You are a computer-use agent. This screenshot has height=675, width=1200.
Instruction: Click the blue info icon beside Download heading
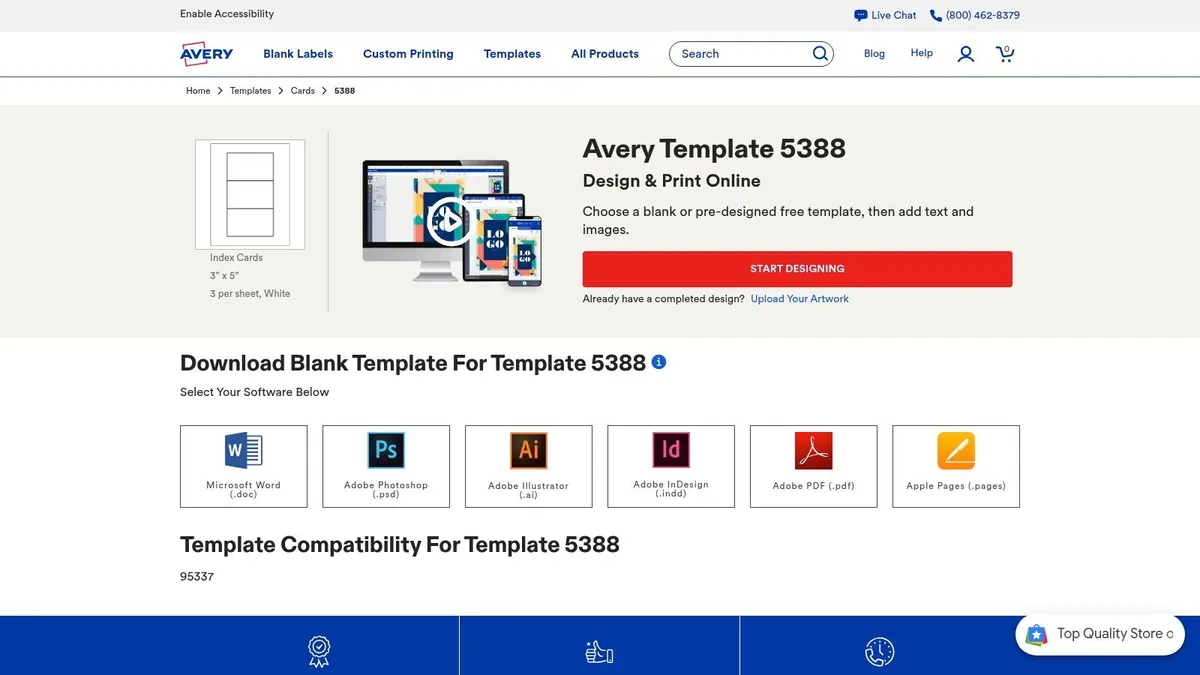click(x=659, y=362)
